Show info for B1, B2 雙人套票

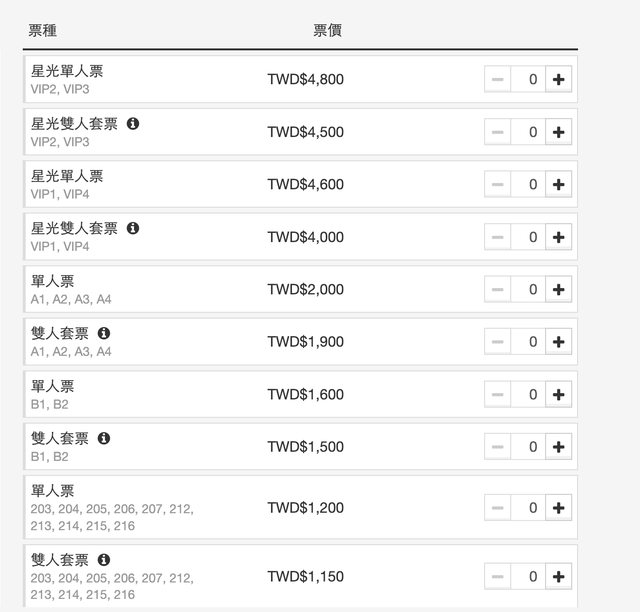[x=104, y=438]
